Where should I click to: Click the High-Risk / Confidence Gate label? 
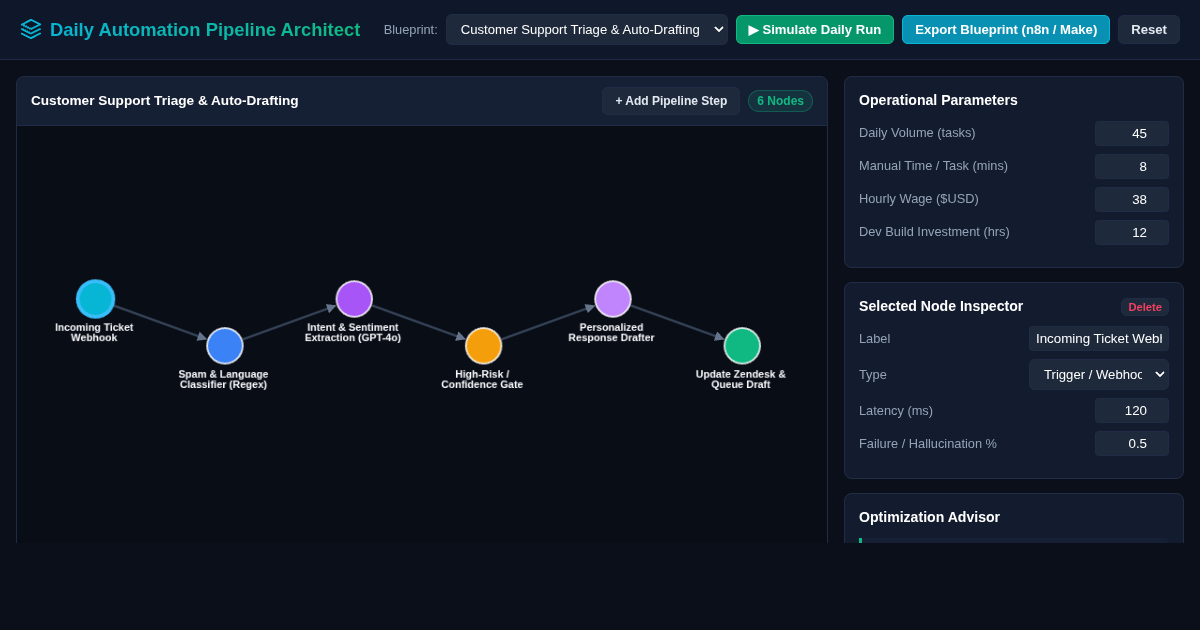(x=482, y=380)
